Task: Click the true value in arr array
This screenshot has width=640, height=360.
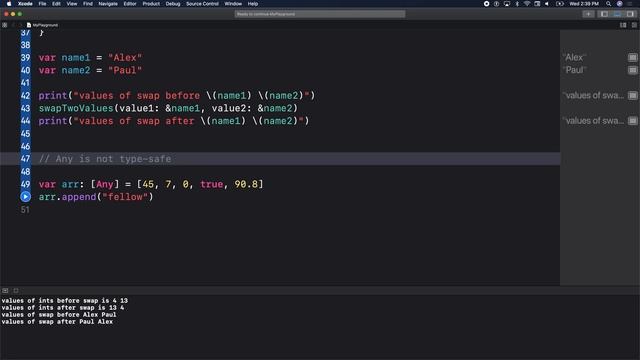Action: 211,184
